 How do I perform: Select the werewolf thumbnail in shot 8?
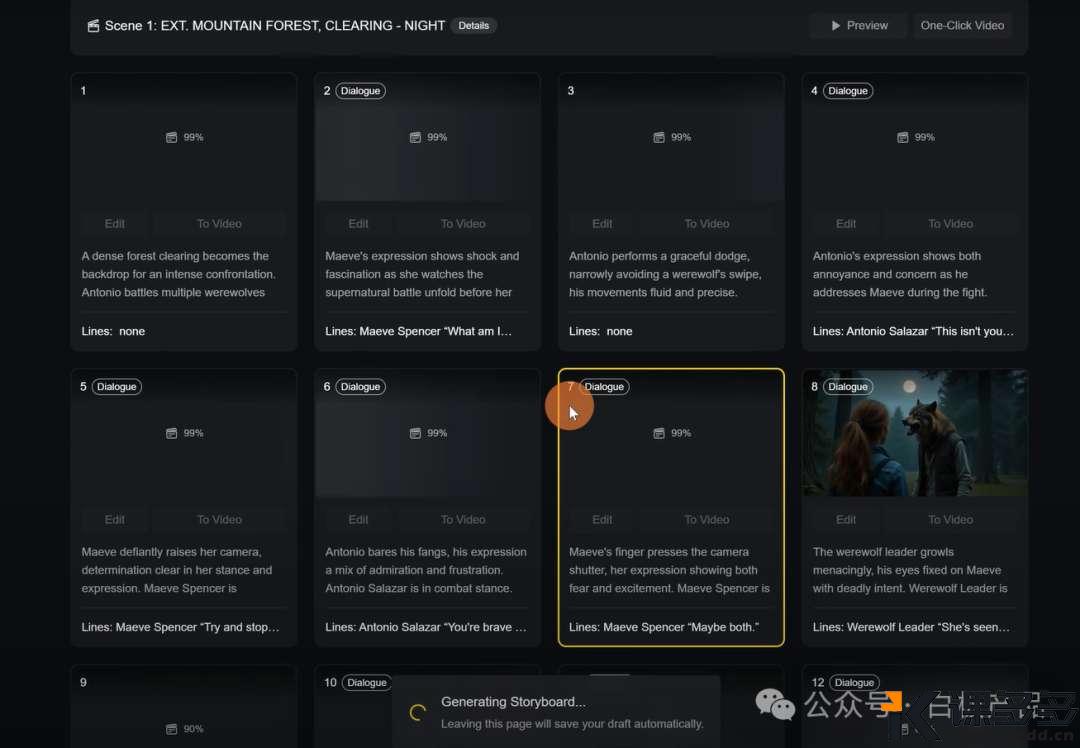(914, 432)
